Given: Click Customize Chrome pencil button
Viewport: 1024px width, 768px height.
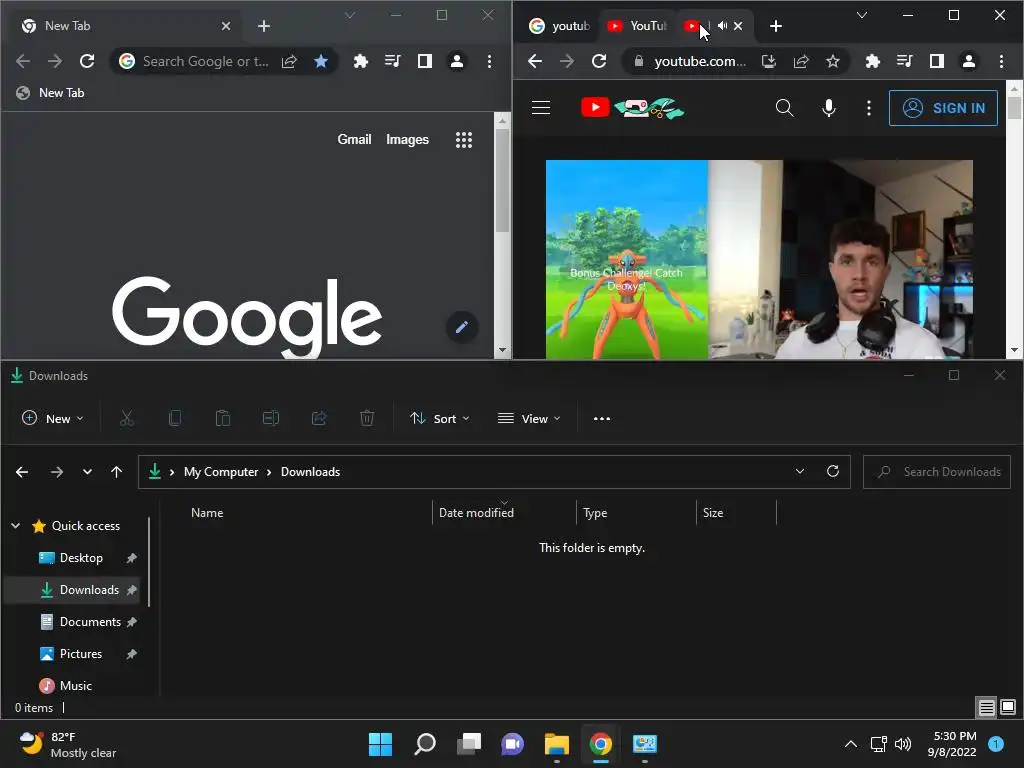Looking at the screenshot, I should [x=462, y=327].
